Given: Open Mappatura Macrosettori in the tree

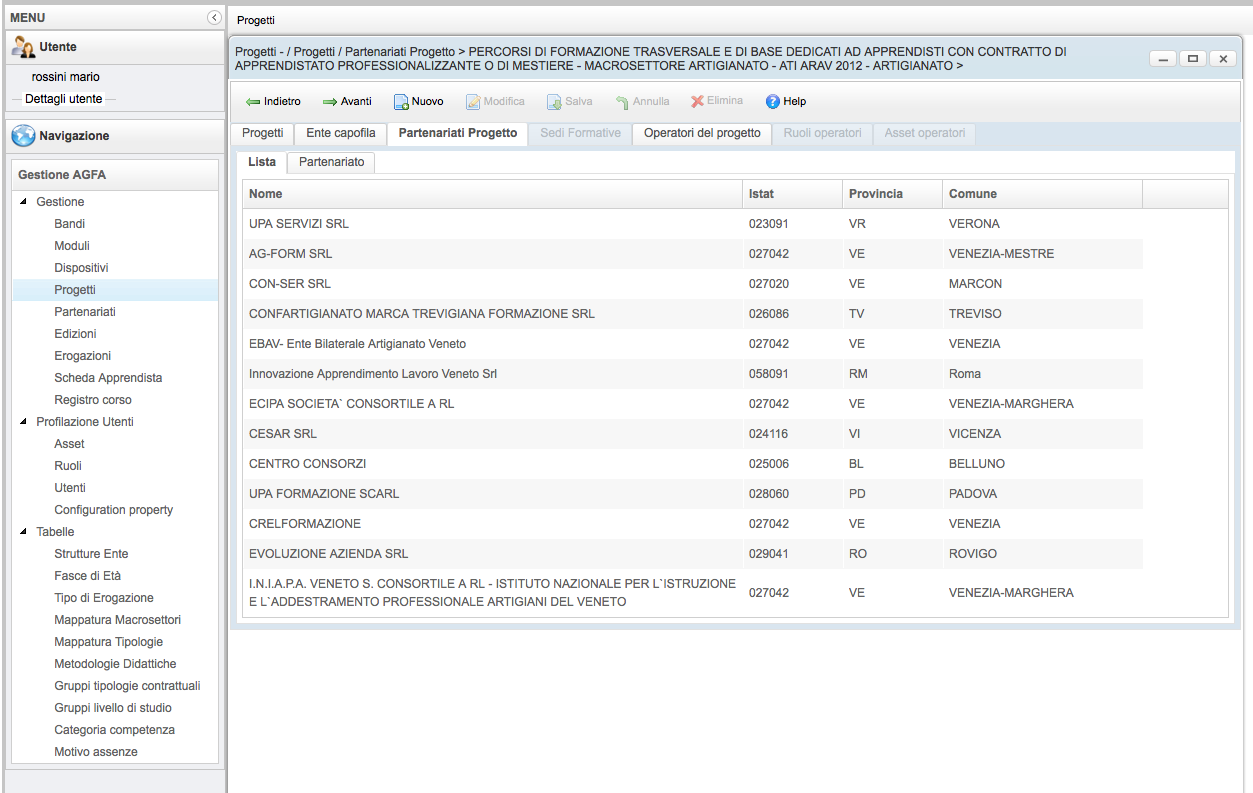Looking at the screenshot, I should point(117,620).
